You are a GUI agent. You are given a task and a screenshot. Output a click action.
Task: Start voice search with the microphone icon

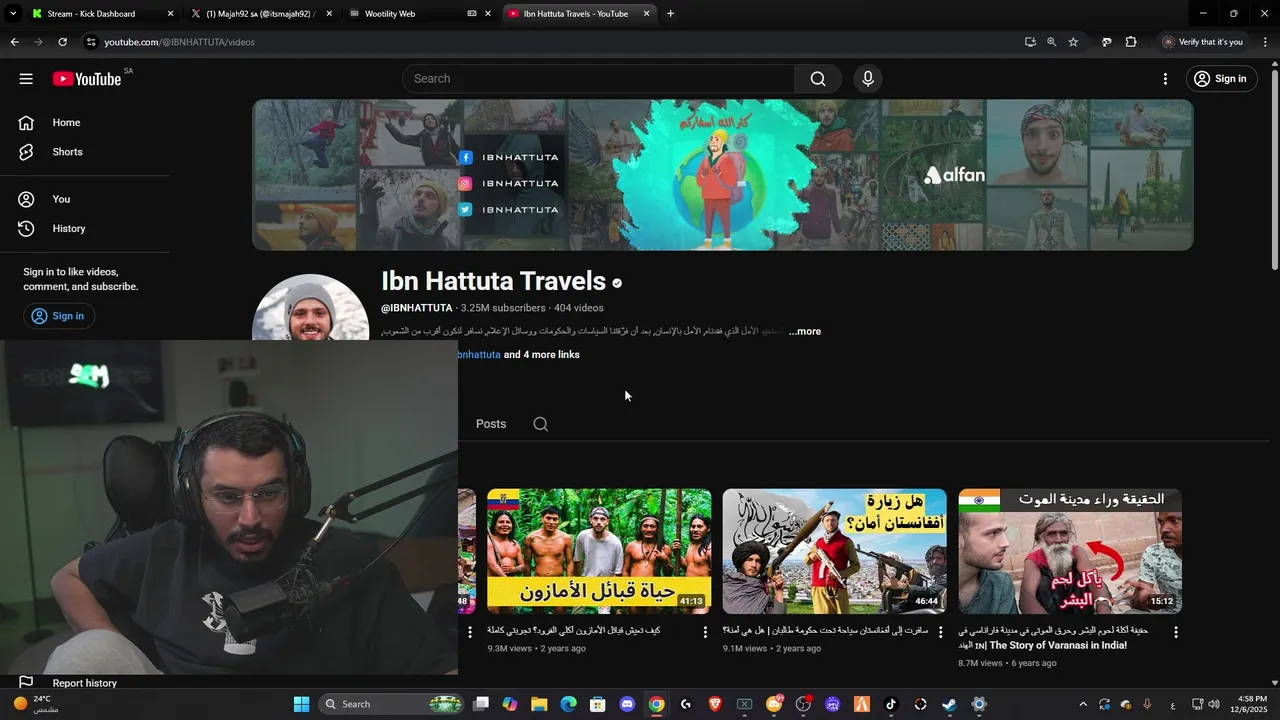(x=868, y=79)
